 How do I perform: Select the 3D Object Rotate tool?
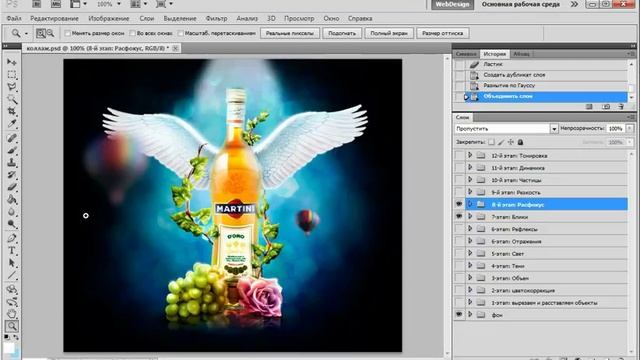(x=11, y=289)
